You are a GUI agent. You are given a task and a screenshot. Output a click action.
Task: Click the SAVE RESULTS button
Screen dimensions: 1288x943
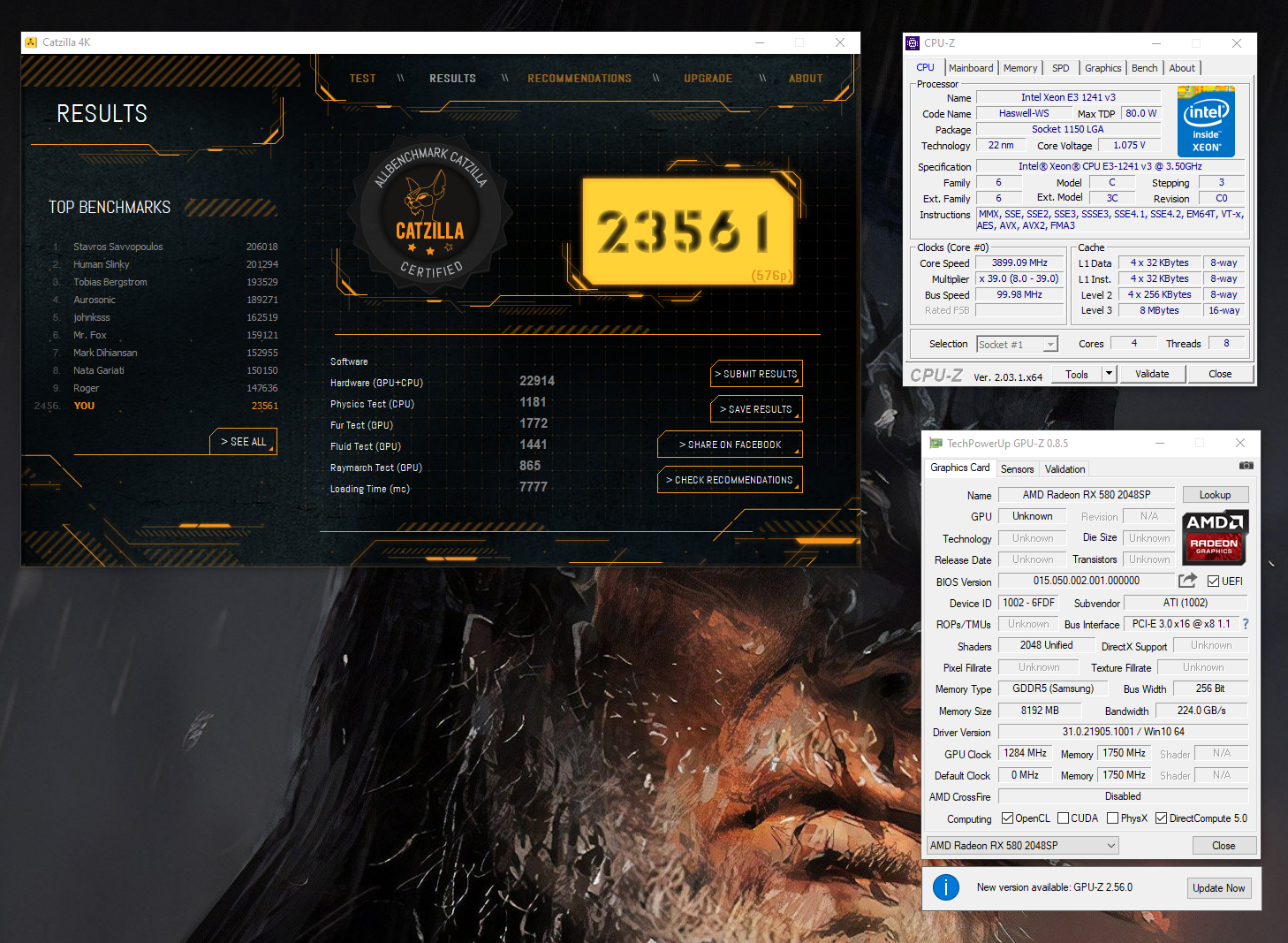(756, 409)
